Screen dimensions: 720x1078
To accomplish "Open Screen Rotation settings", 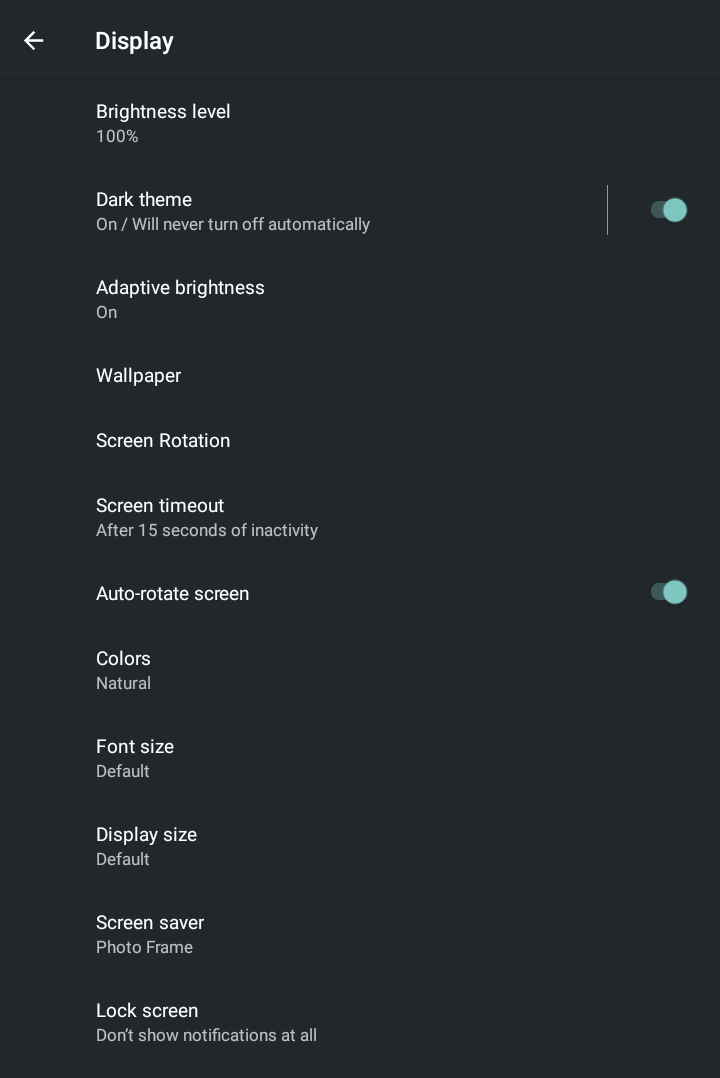I will pyautogui.click(x=163, y=440).
